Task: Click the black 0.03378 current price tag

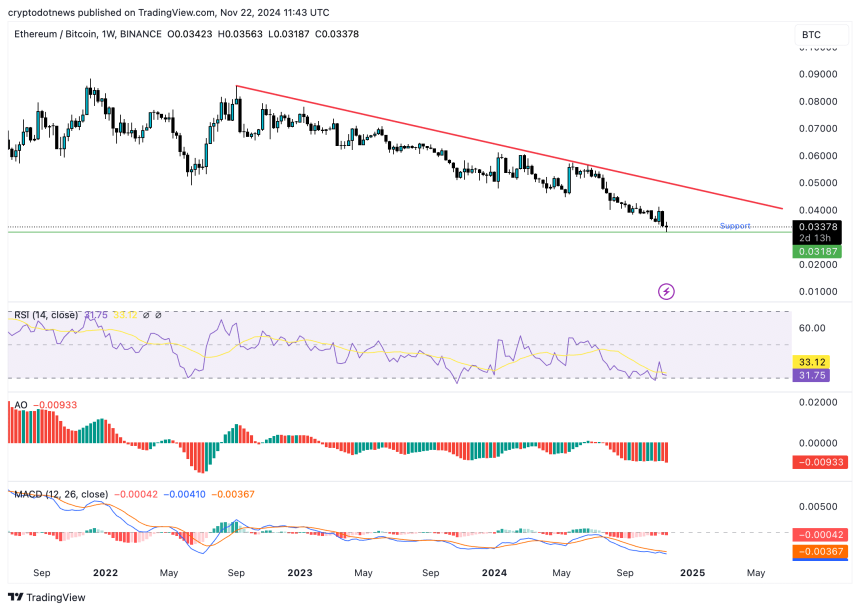Action: pyautogui.click(x=817, y=228)
